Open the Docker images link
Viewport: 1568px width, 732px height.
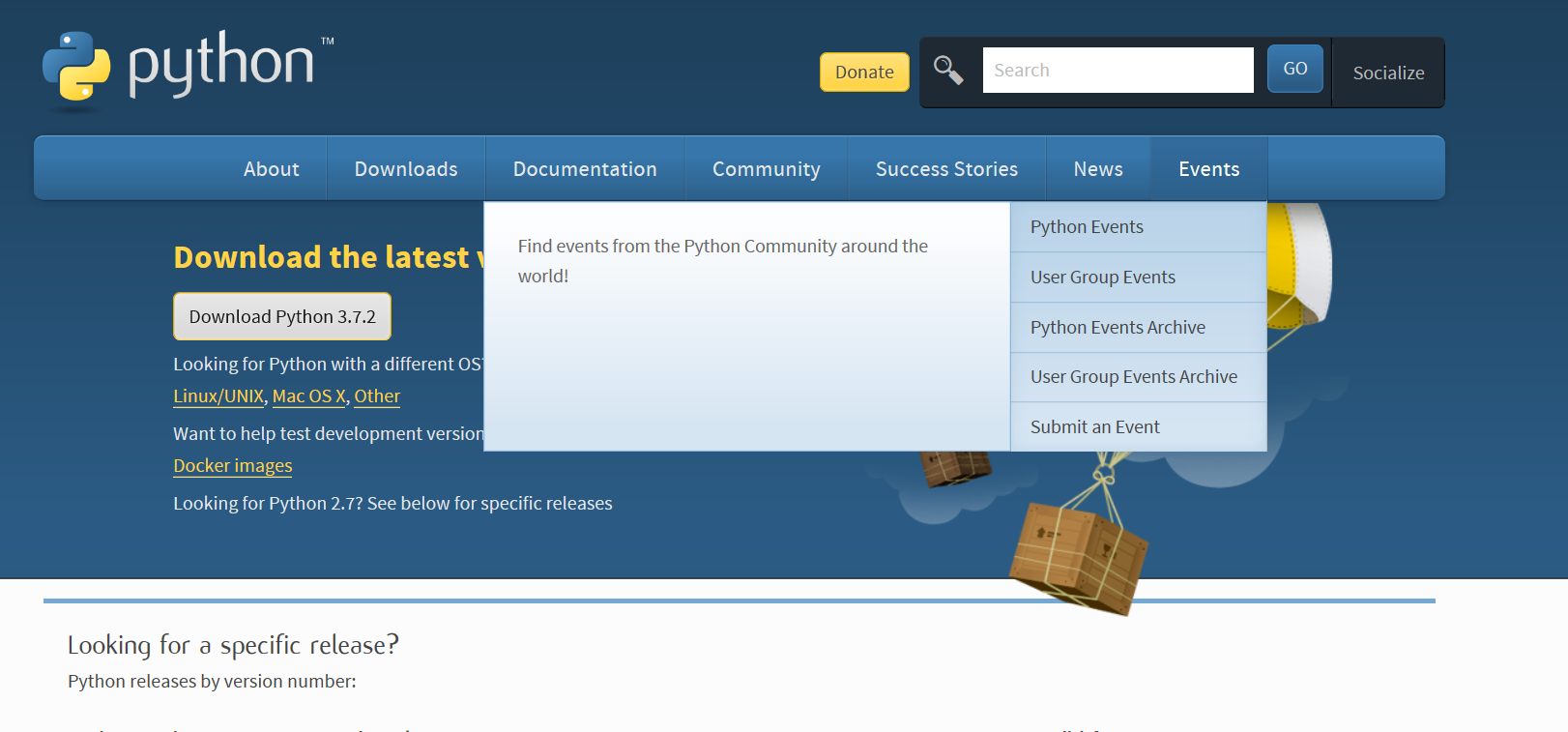pyautogui.click(x=232, y=466)
